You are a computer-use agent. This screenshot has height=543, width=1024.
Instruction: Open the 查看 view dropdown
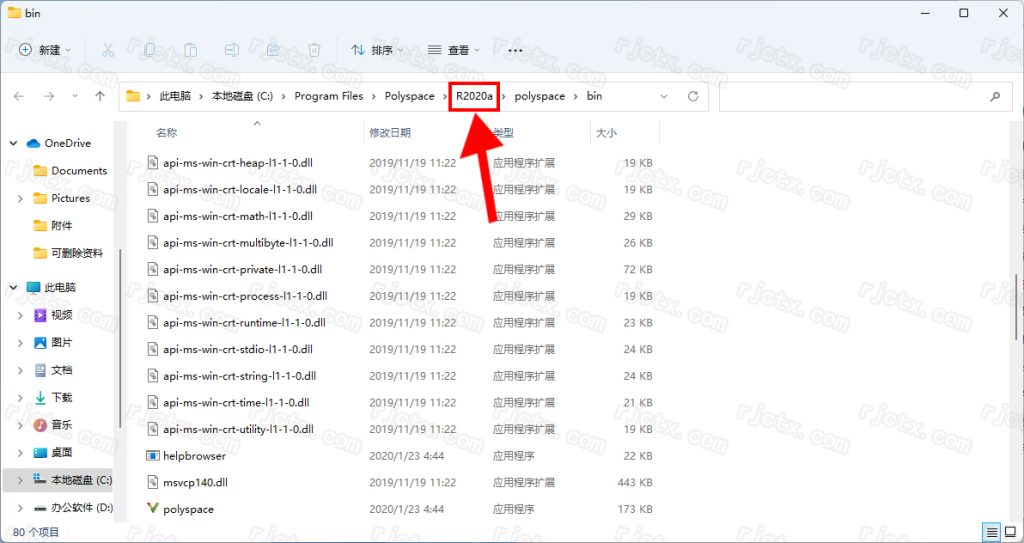click(453, 49)
